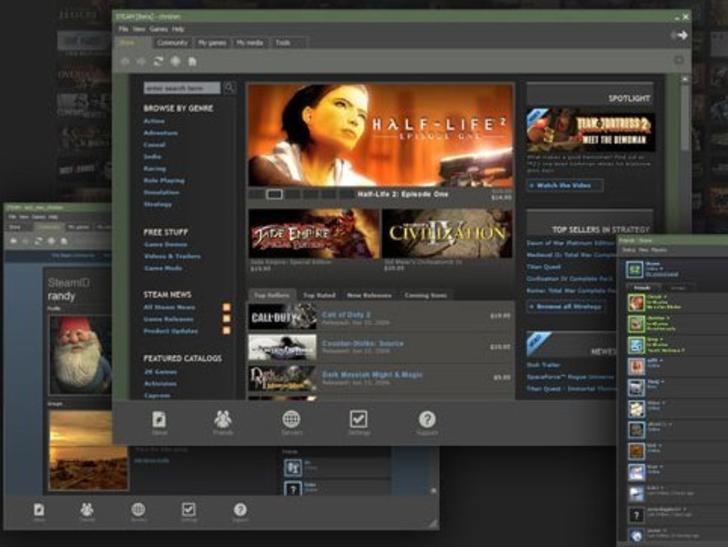Select the Store tab in the Store window

click(x=131, y=43)
